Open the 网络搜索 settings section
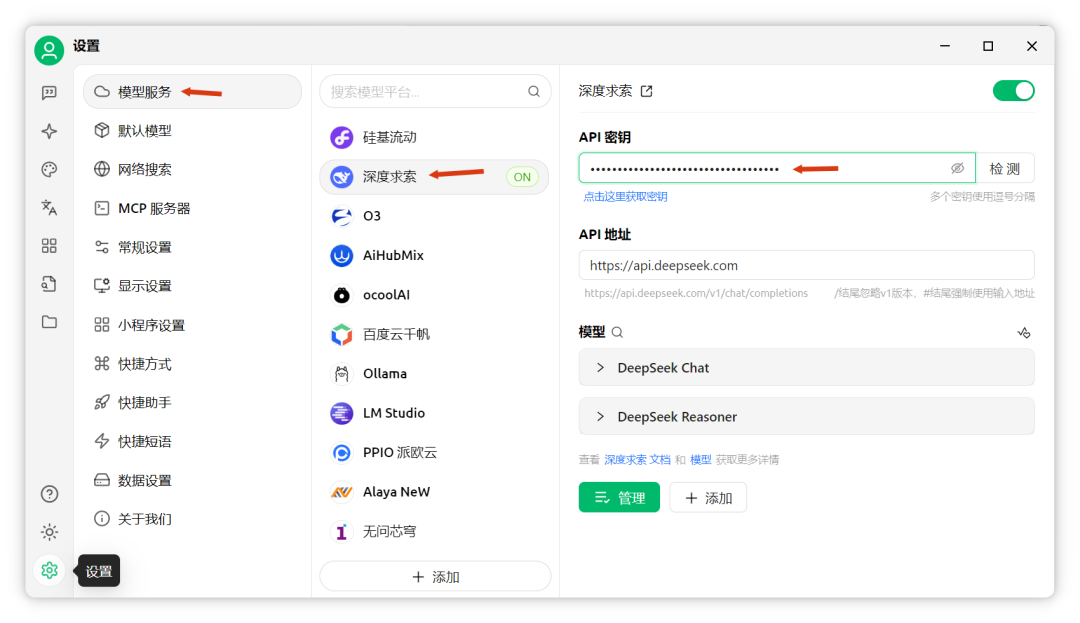Screen dimensions: 1080x623 click(192, 169)
